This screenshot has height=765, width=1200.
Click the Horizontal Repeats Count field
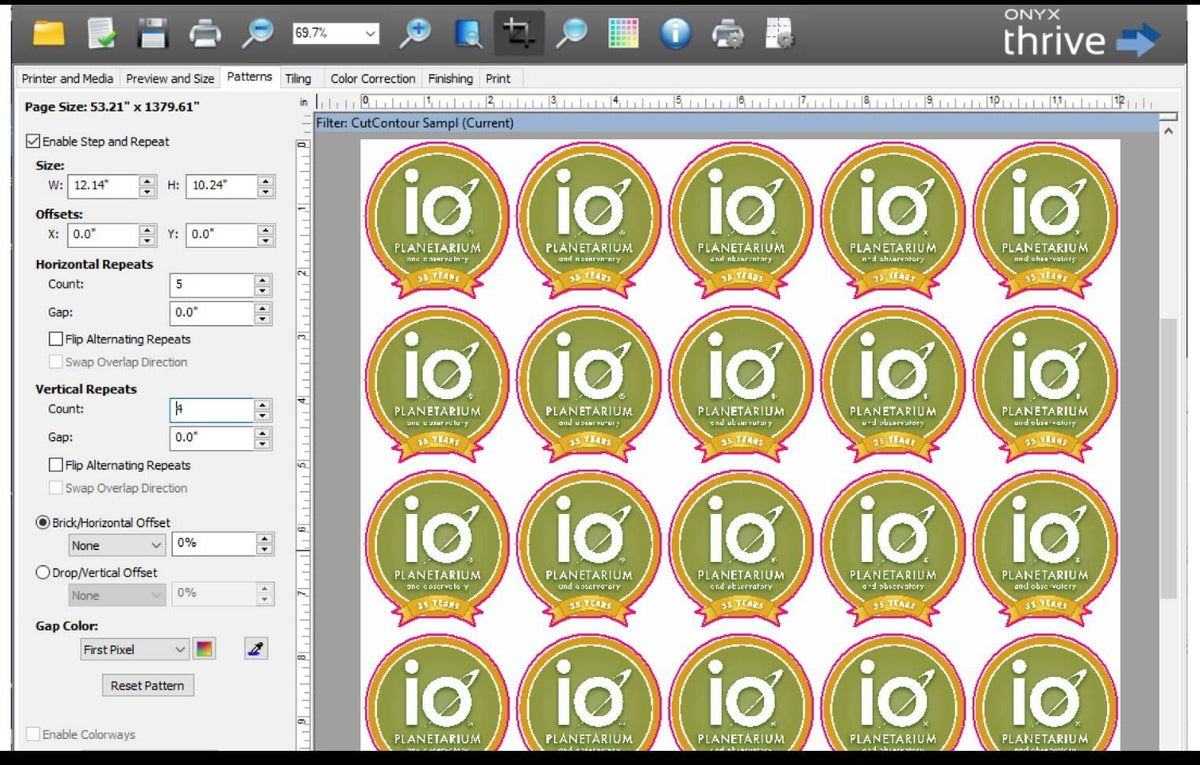(x=211, y=285)
